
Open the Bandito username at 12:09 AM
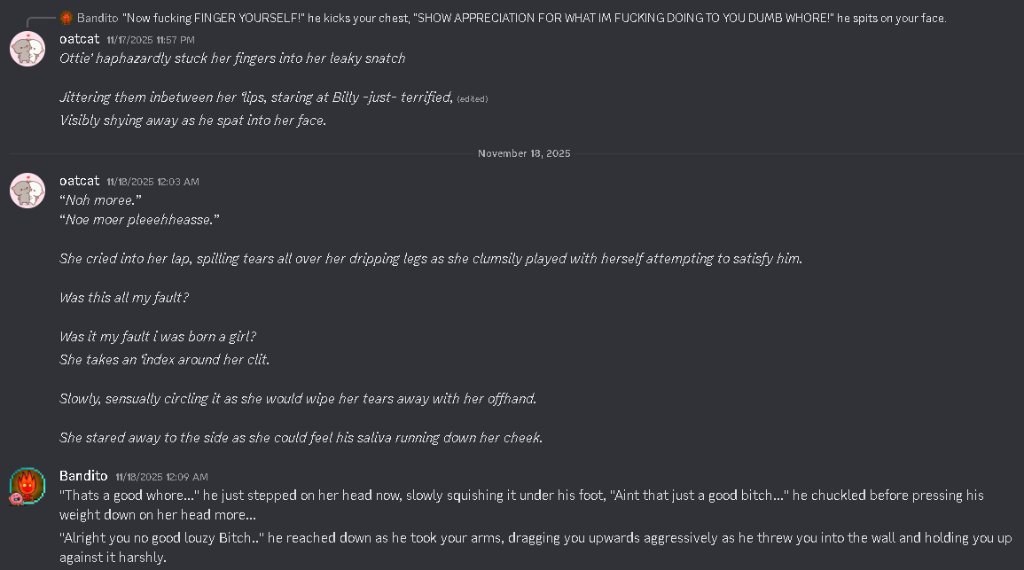click(83, 476)
